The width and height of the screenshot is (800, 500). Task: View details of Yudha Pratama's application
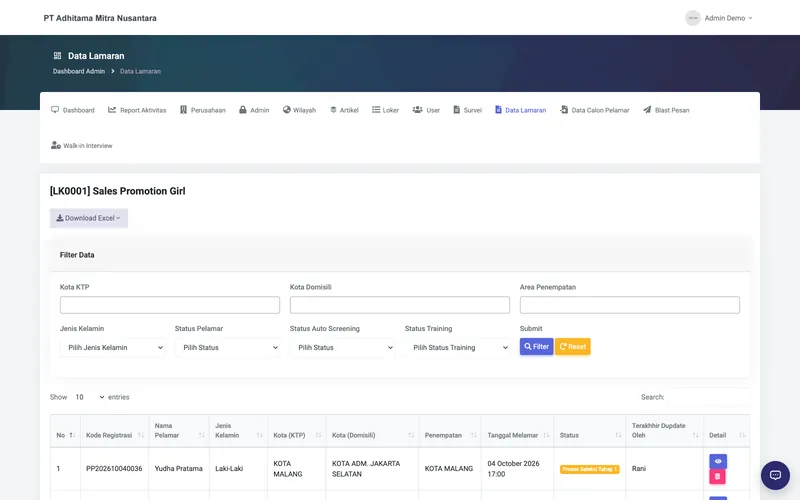coord(718,461)
